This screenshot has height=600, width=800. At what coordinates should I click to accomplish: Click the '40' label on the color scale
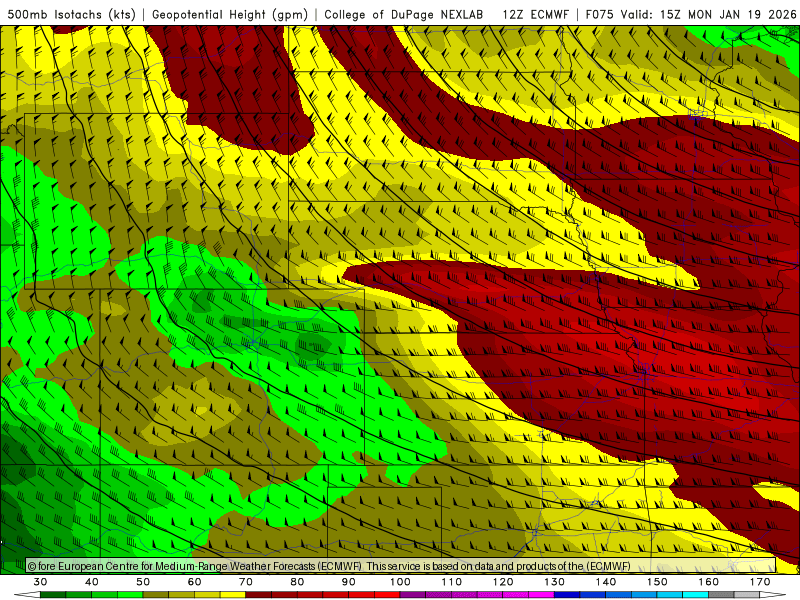tap(92, 582)
